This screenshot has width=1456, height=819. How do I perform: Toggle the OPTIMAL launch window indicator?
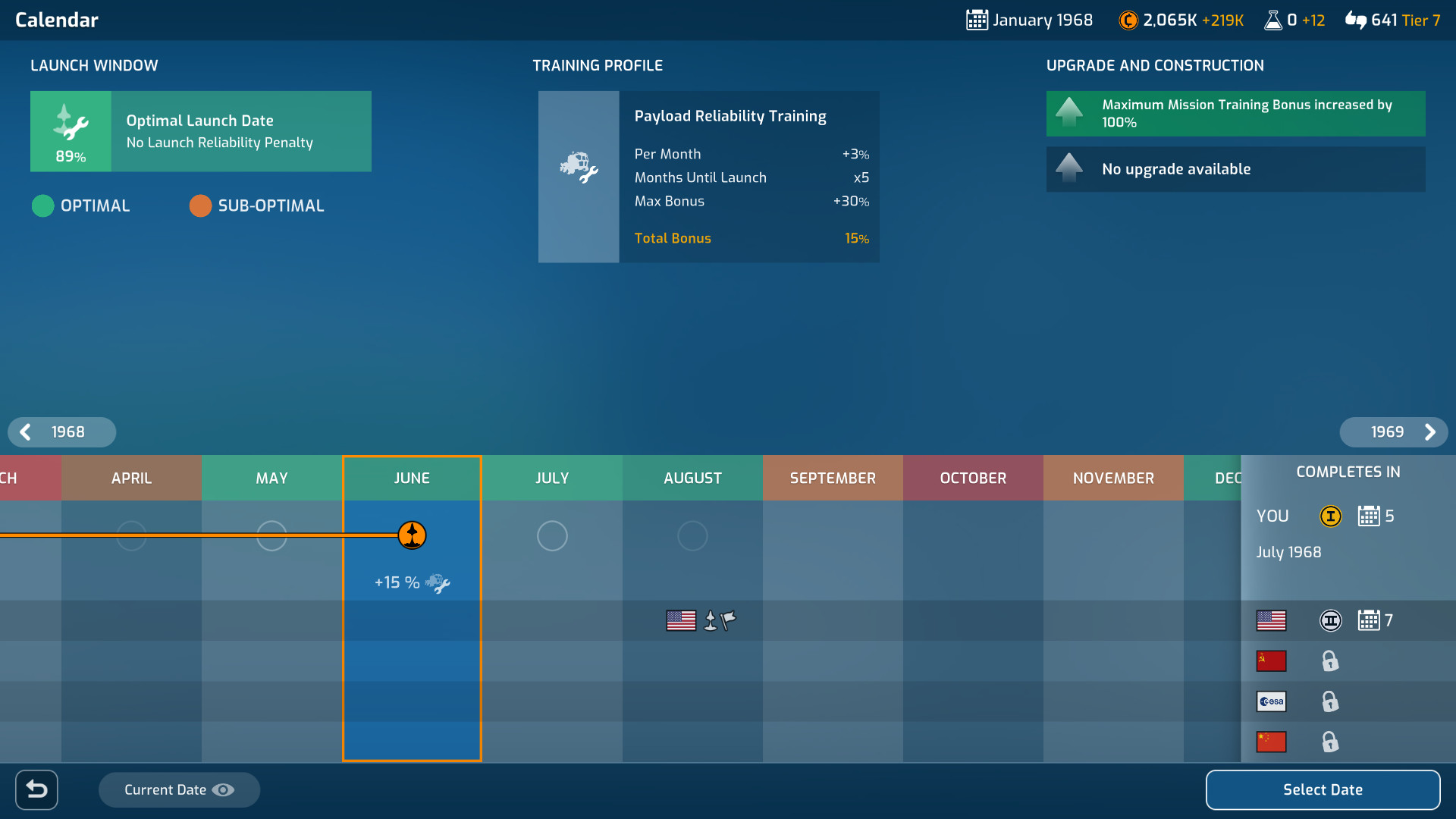[x=41, y=206]
